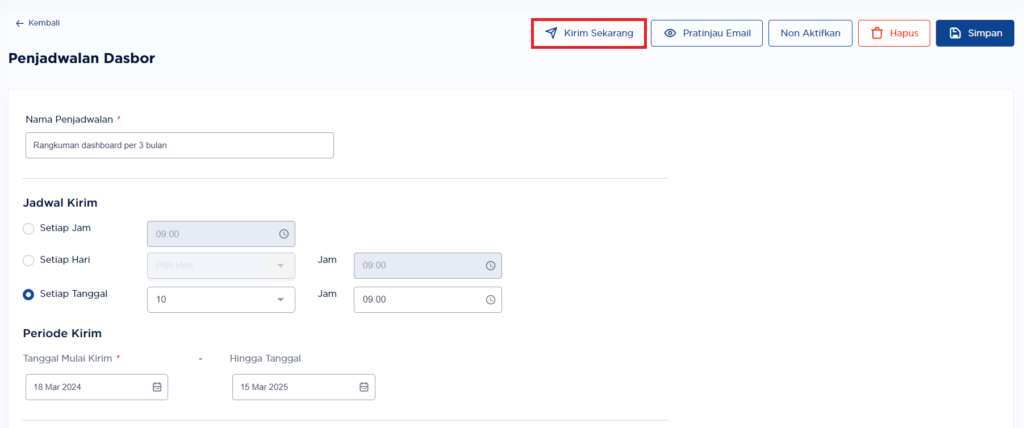This screenshot has width=1024, height=428.
Task: Open the Pilih Hari dropdown
Action: coord(221,265)
